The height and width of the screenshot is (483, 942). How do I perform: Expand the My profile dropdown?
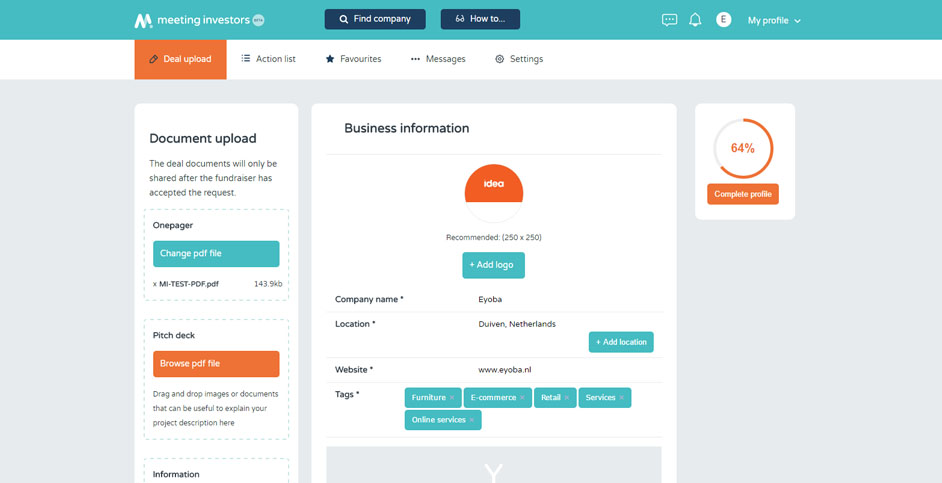coord(774,20)
